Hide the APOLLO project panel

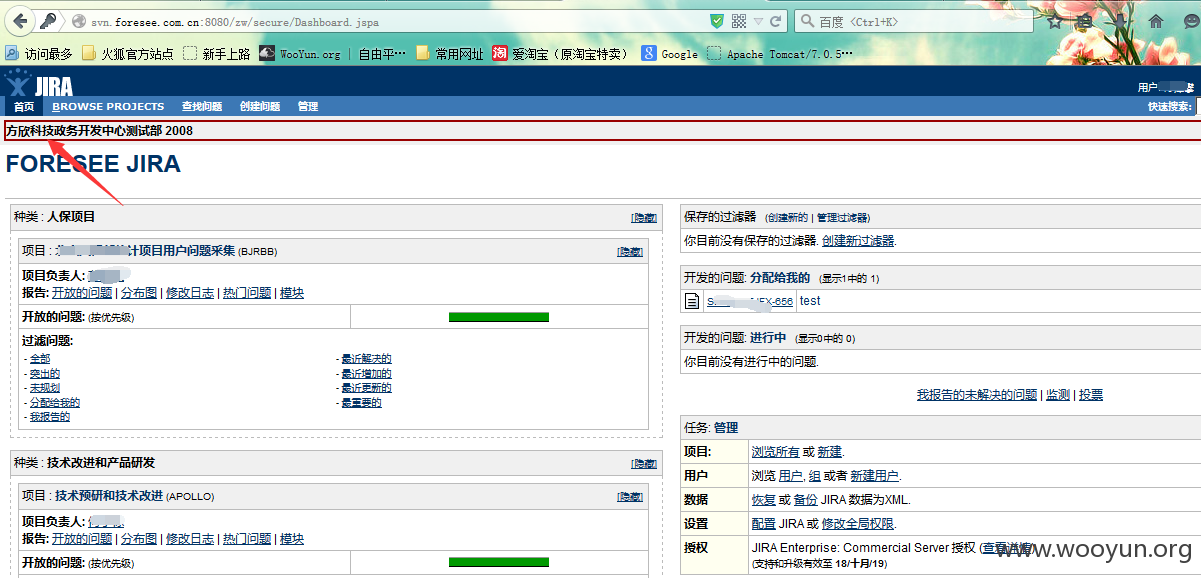pyautogui.click(x=630, y=496)
